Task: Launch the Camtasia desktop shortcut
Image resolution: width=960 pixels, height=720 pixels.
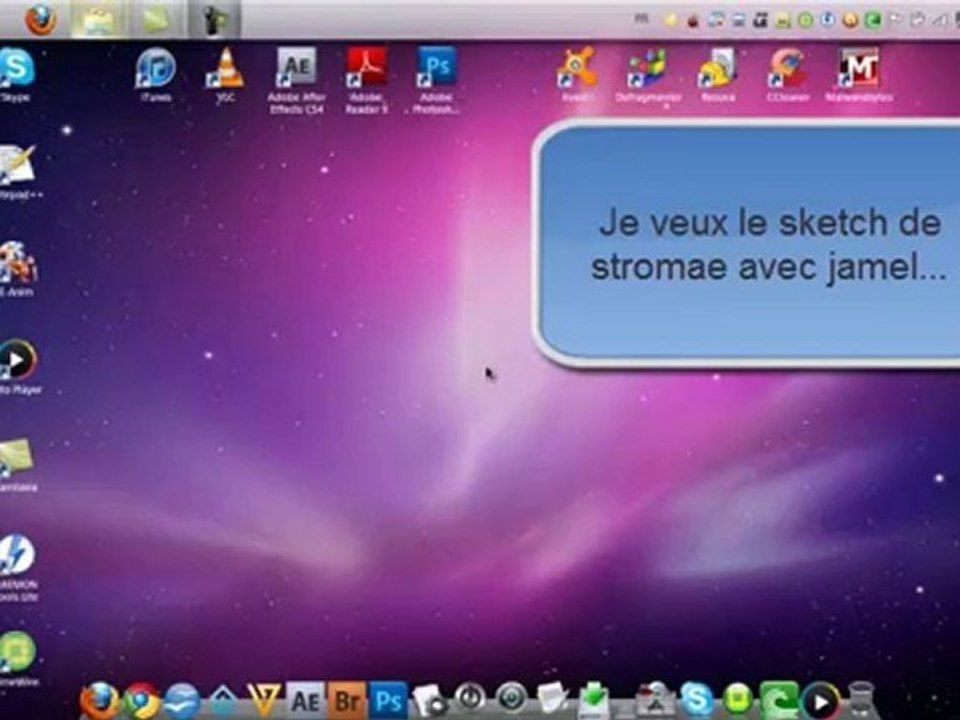Action: (17, 465)
